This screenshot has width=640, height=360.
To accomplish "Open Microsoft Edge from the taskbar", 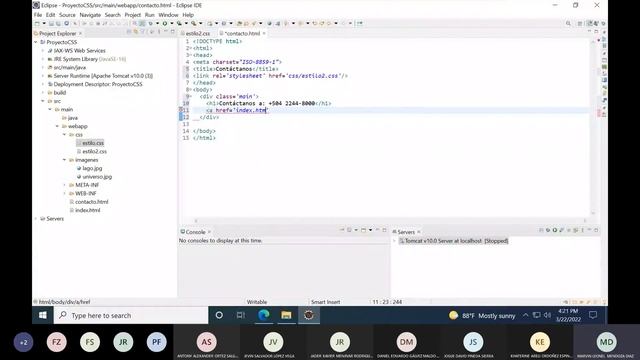I will 264,315.
